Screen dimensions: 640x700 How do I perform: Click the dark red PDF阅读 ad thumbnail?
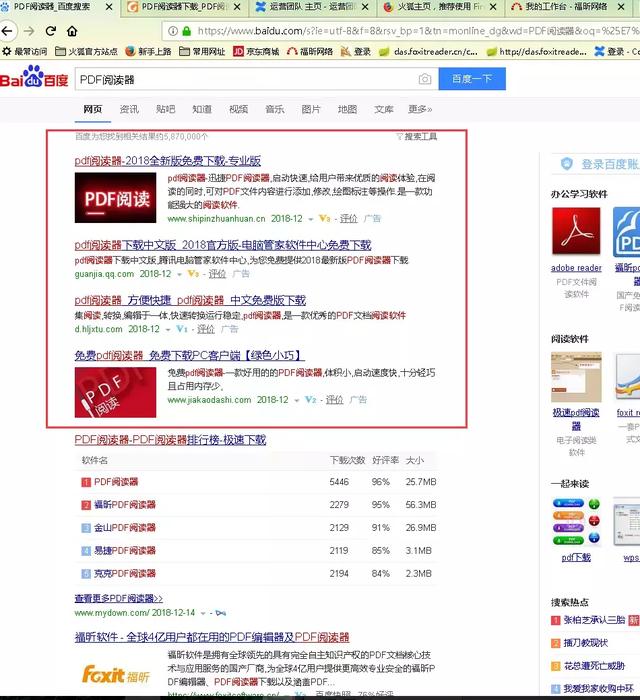(116, 198)
